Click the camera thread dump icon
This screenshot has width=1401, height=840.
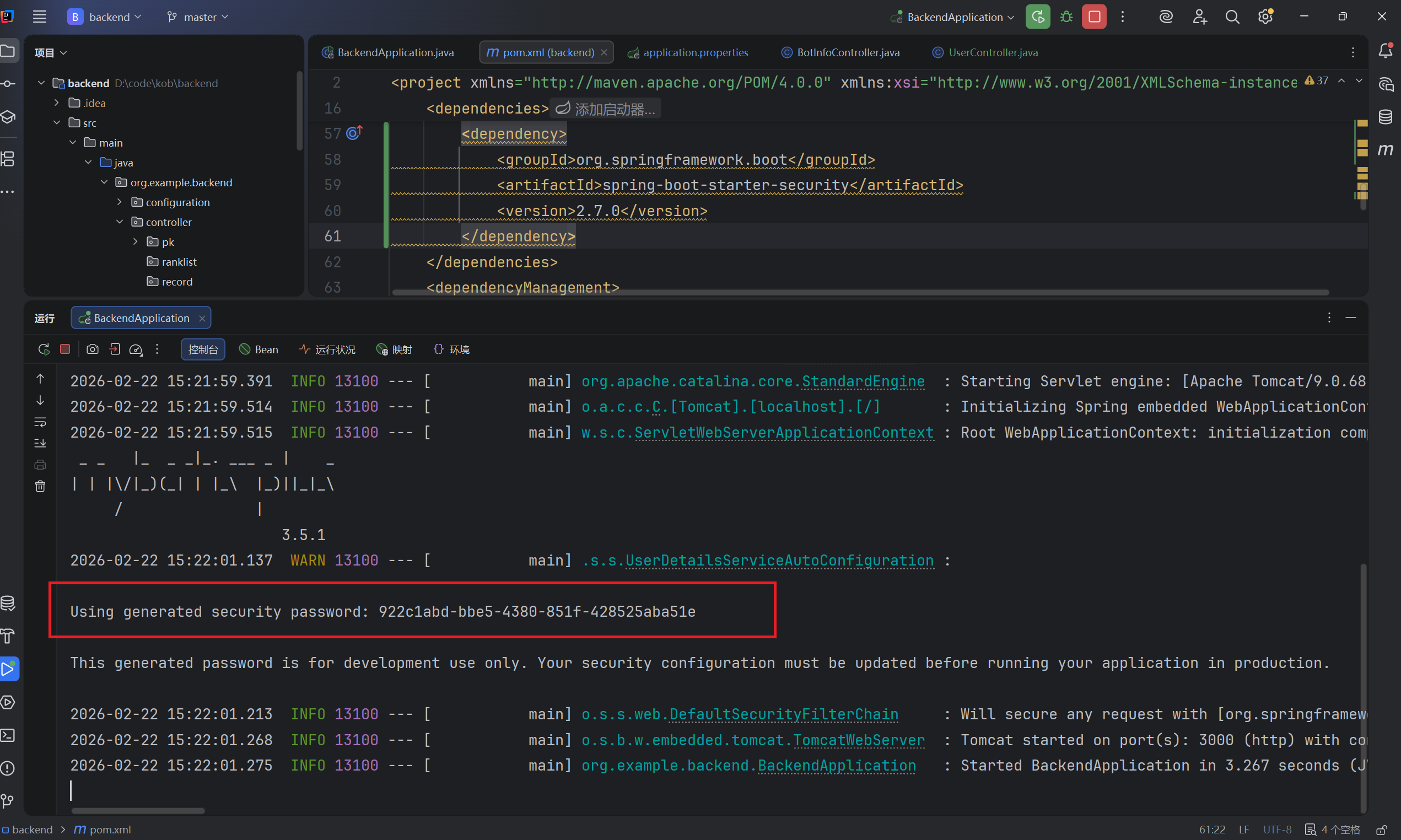pos(92,349)
